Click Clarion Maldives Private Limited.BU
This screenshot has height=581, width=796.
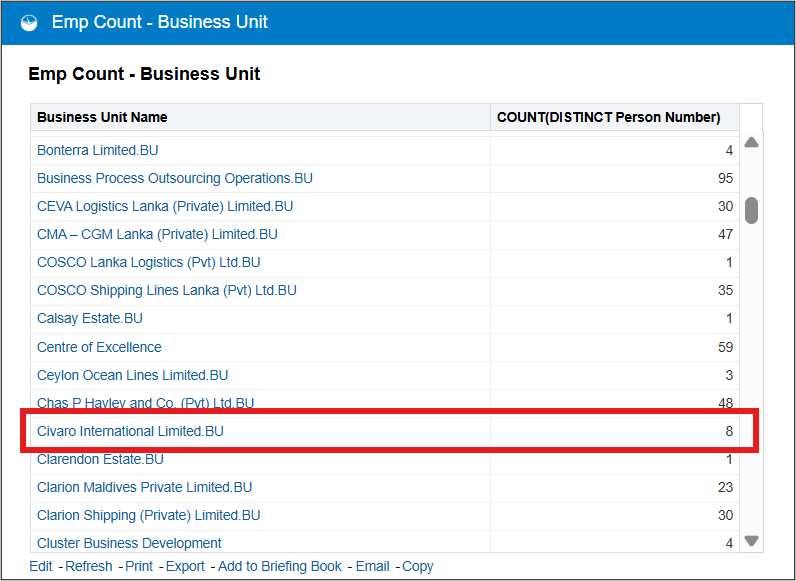click(x=144, y=487)
